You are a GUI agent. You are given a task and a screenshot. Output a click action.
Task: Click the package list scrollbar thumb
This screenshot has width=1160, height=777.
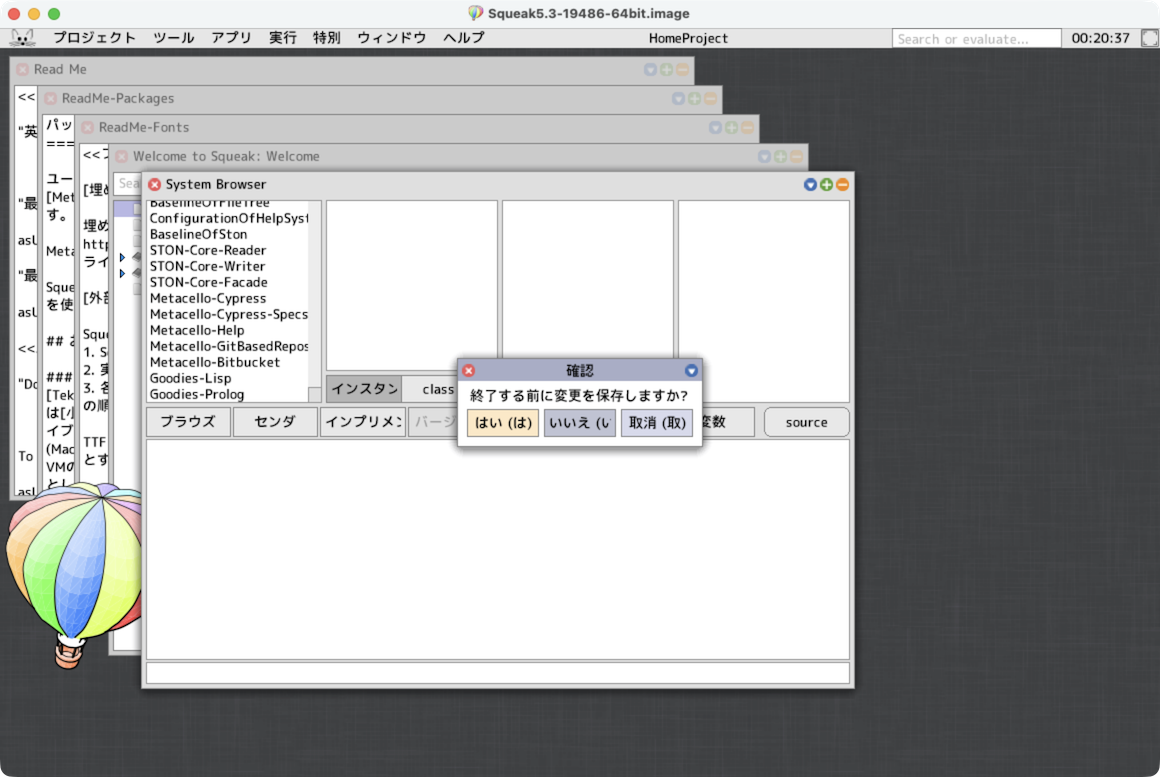(314, 394)
